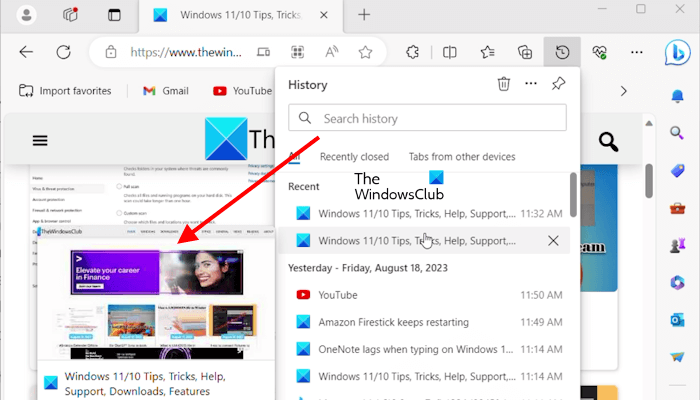Open Settings and more ellipsis menu
The height and width of the screenshot is (400, 700).
pyautogui.click(x=637, y=52)
